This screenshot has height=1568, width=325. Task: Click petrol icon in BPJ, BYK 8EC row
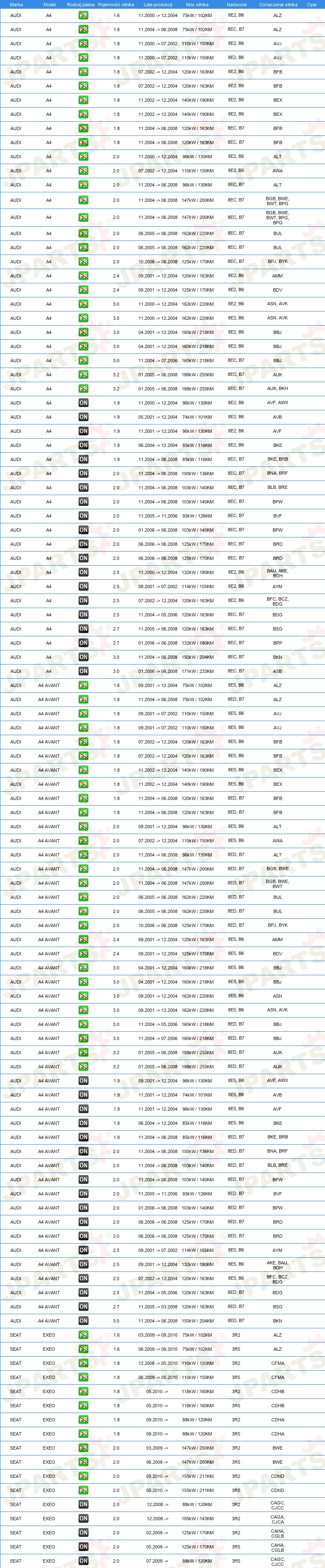84,262
